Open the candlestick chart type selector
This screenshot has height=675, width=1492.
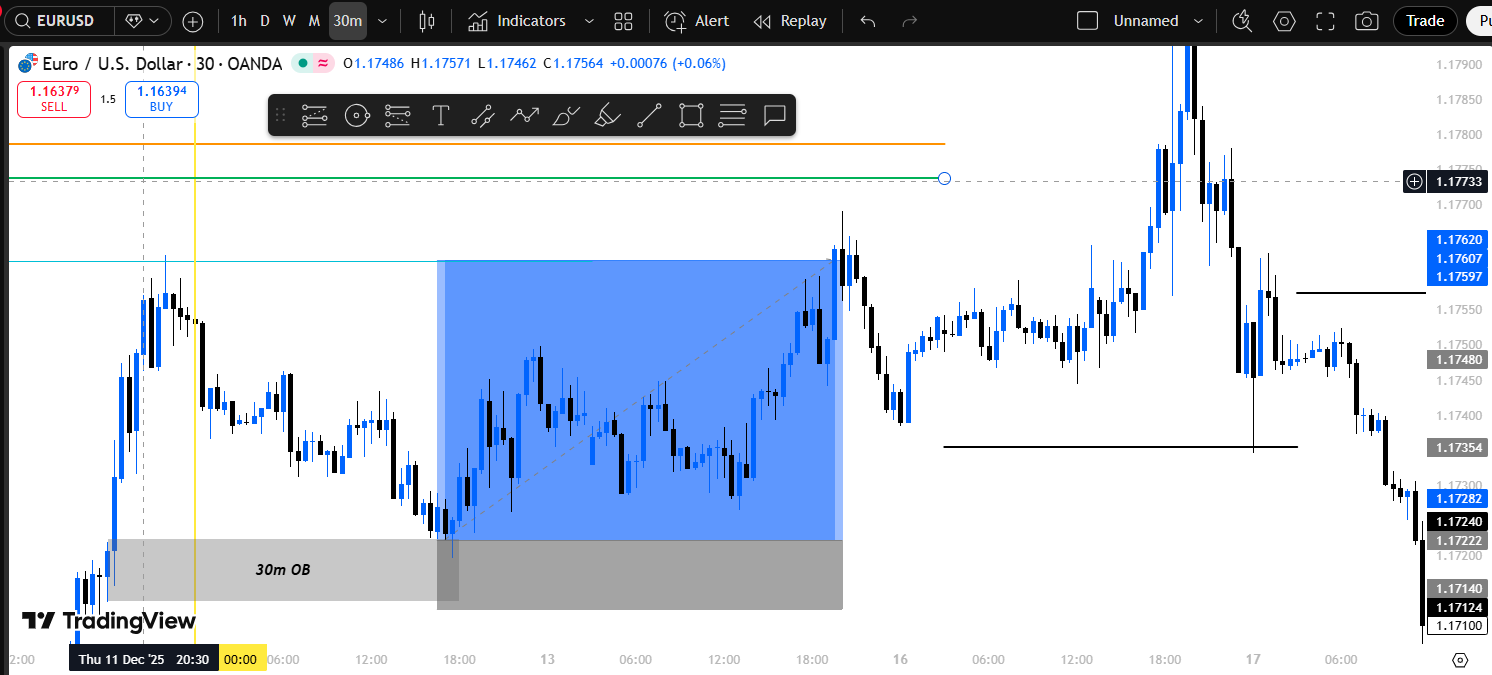pyautogui.click(x=427, y=21)
